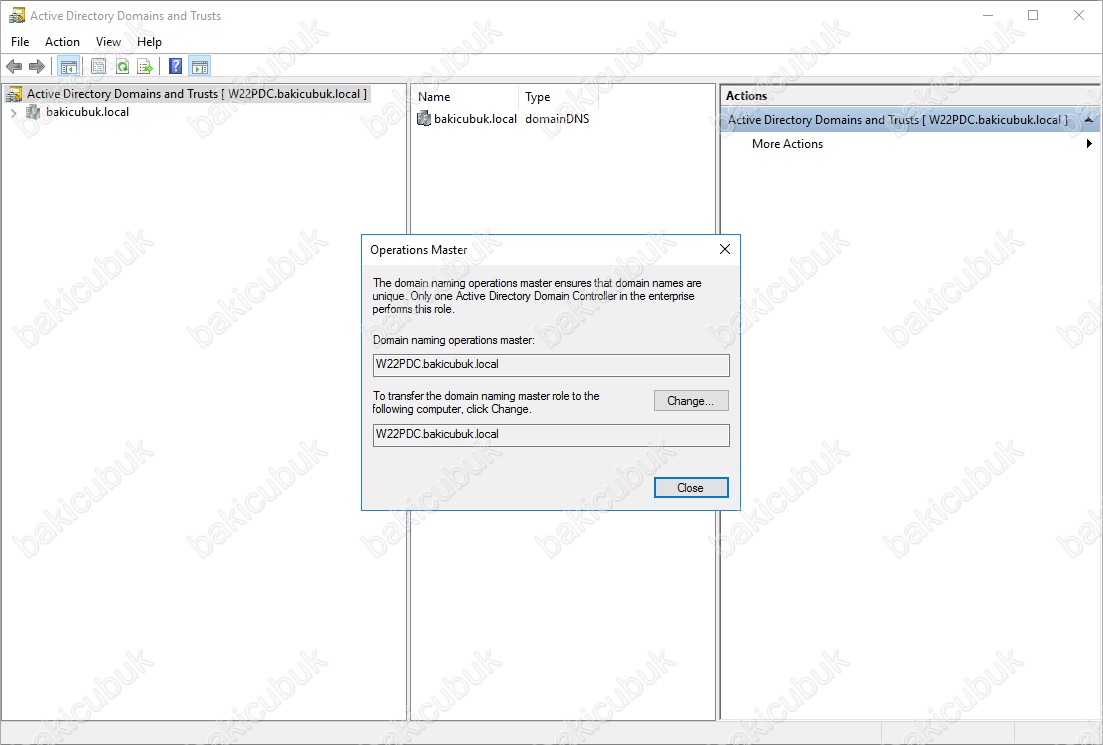Click the Forward arrow toolbar icon
This screenshot has width=1103, height=745.
[x=37, y=67]
